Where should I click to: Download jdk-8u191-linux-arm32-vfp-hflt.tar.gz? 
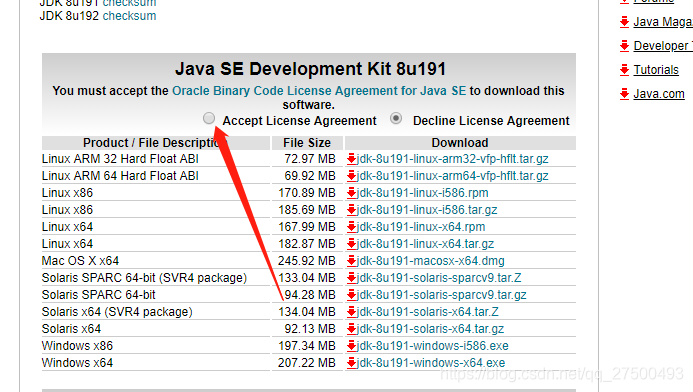(453, 159)
